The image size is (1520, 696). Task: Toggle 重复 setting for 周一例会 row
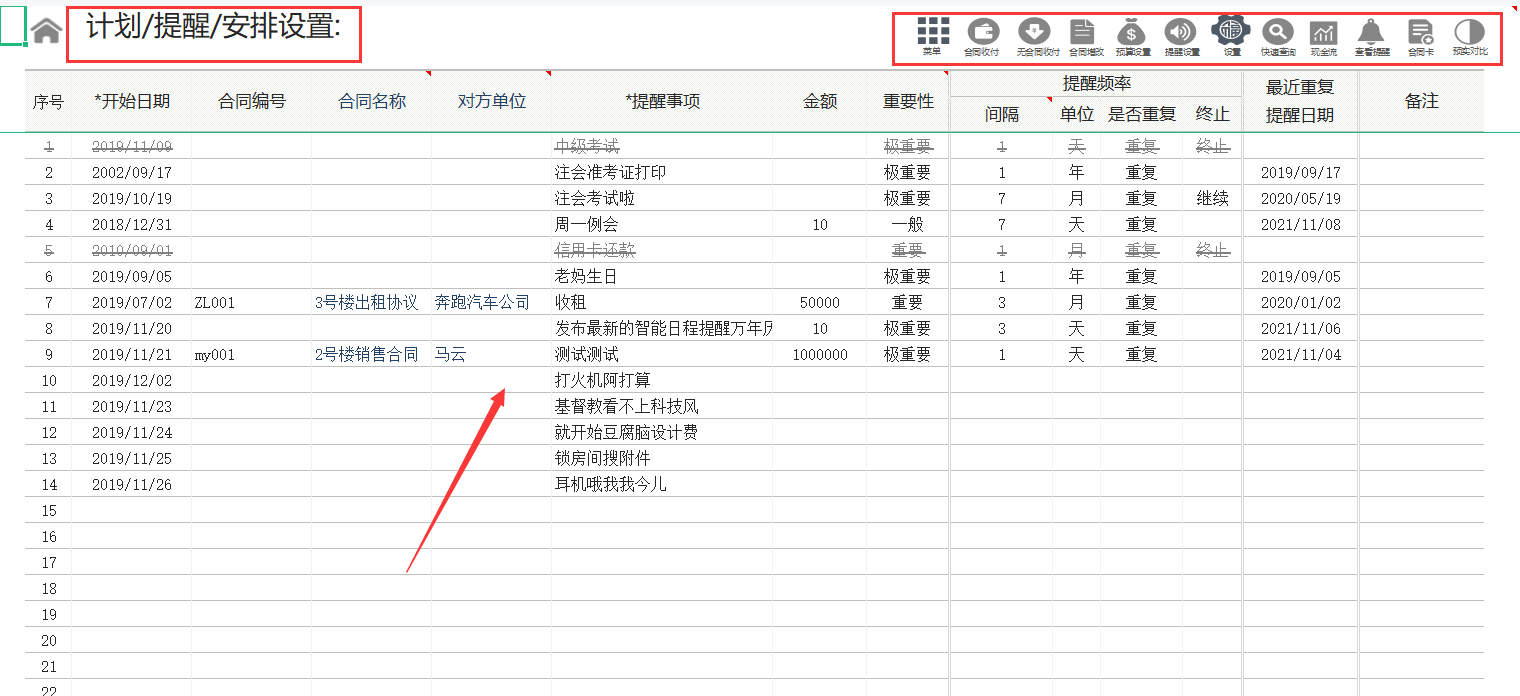[x=1141, y=224]
